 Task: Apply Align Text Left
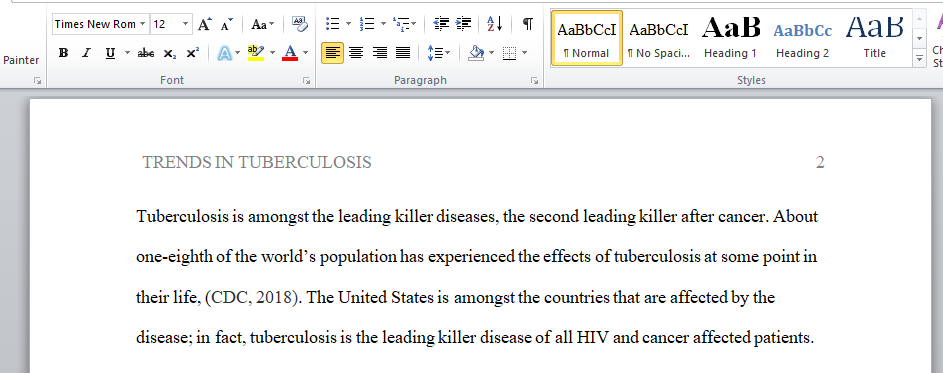333,53
